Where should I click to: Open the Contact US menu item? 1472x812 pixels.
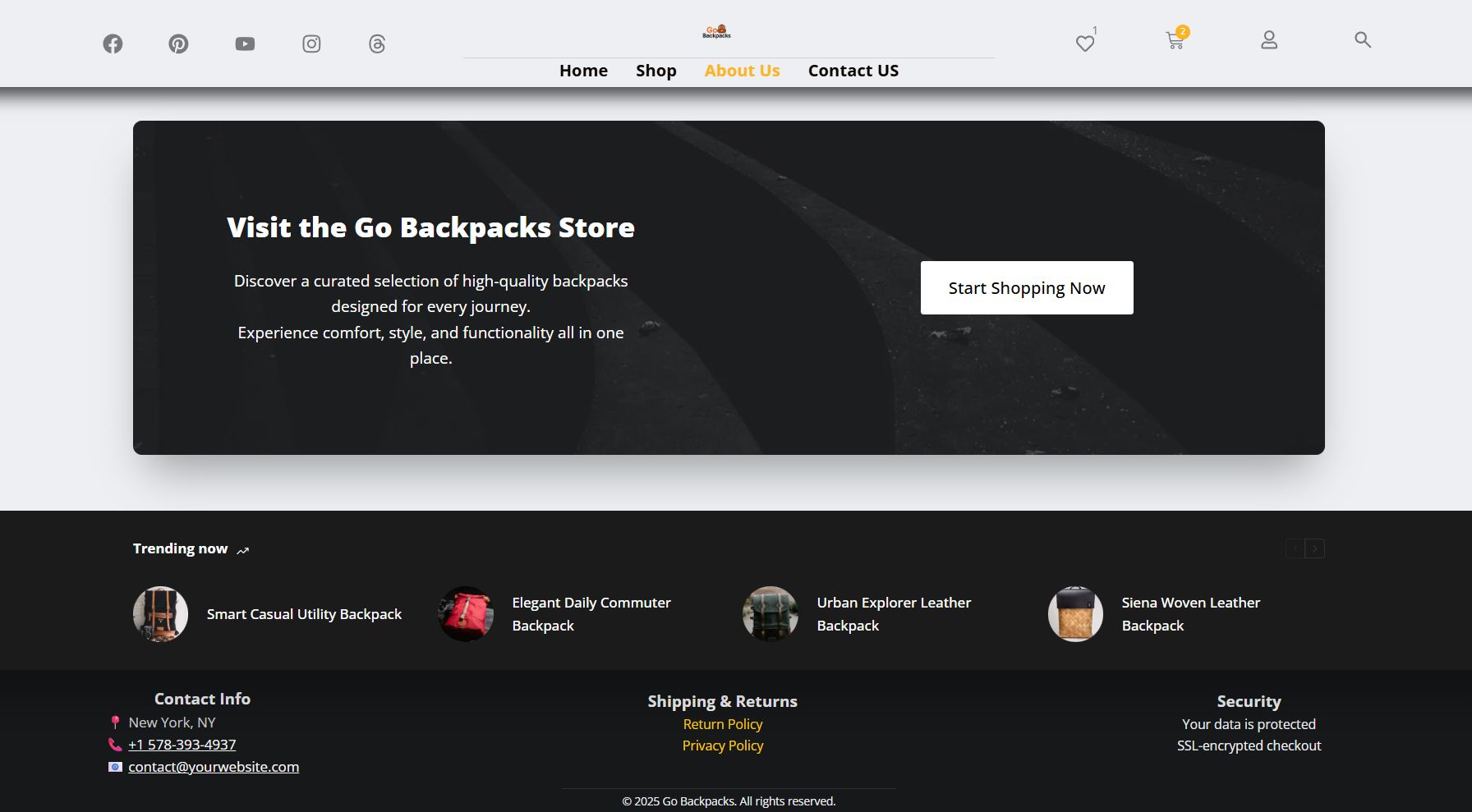pyautogui.click(x=853, y=71)
